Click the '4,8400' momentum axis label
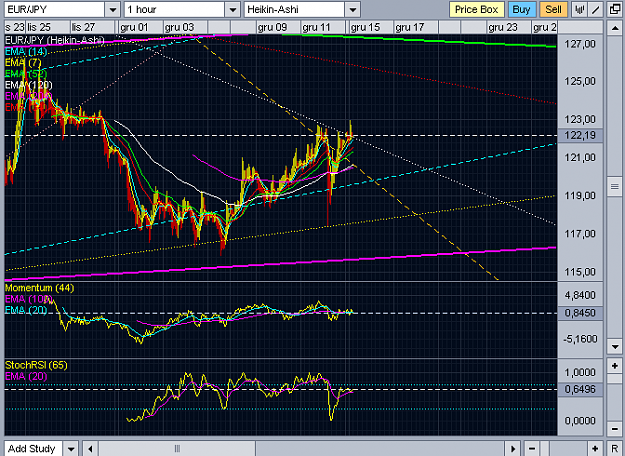 pyautogui.click(x=580, y=295)
